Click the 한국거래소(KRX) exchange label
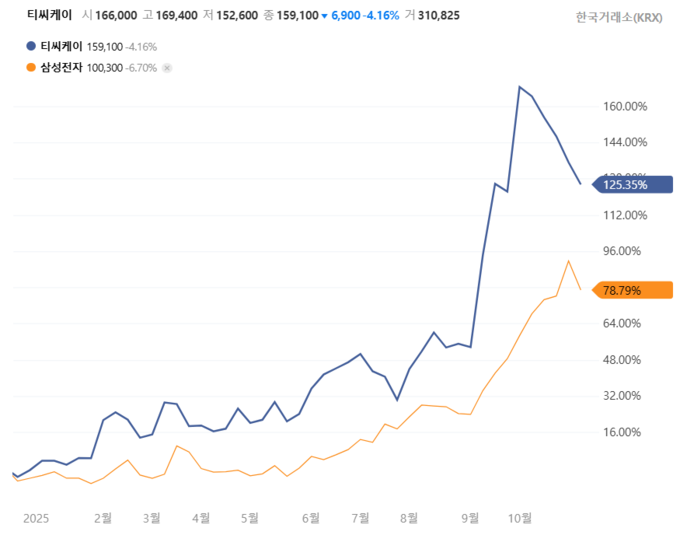Viewport: 680px width, 549px height. 619,17
